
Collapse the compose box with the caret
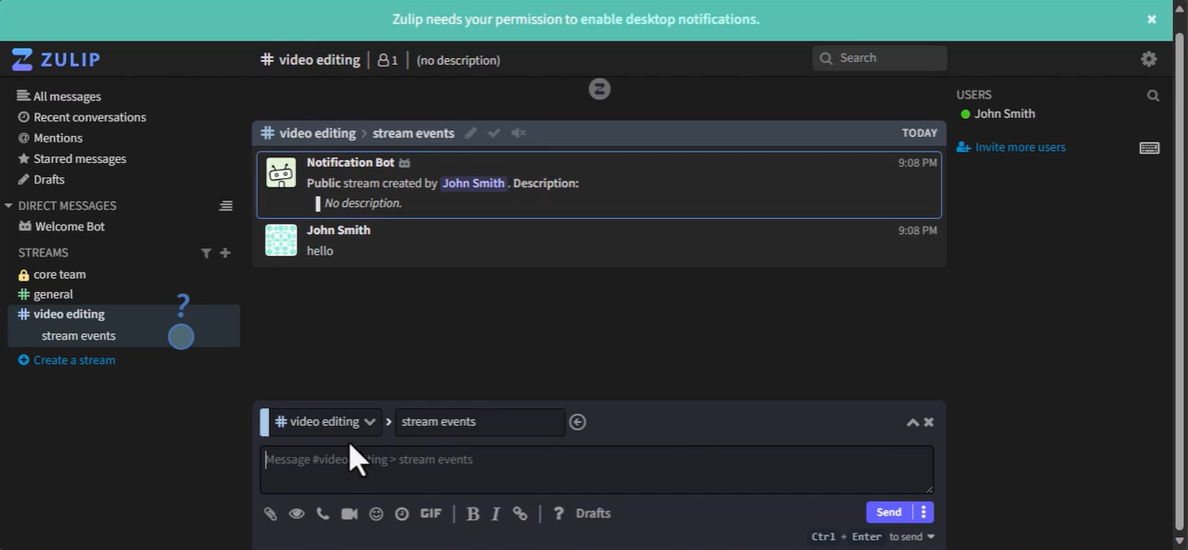click(912, 423)
